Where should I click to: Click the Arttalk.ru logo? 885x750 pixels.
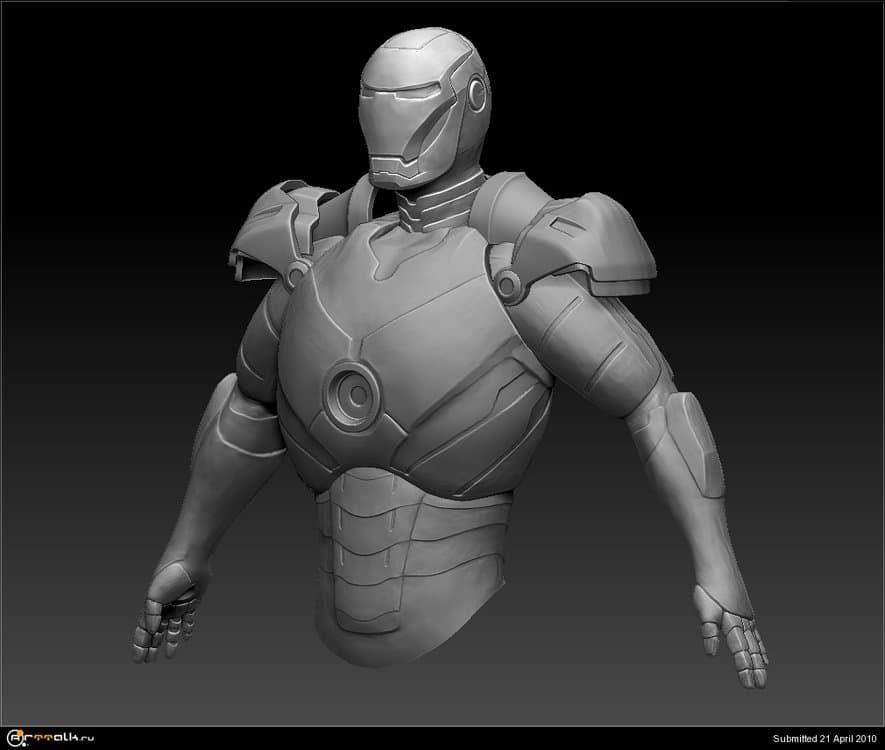point(50,738)
